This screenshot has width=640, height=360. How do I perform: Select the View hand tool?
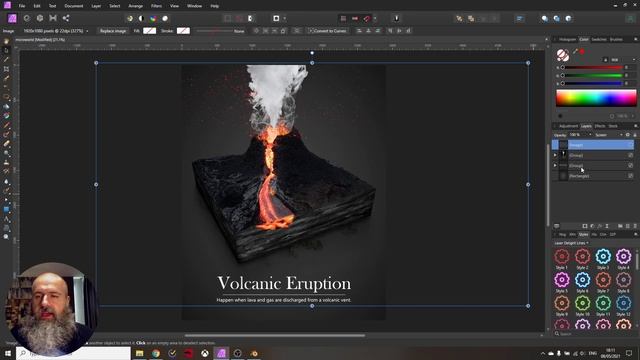pyautogui.click(x=6, y=42)
